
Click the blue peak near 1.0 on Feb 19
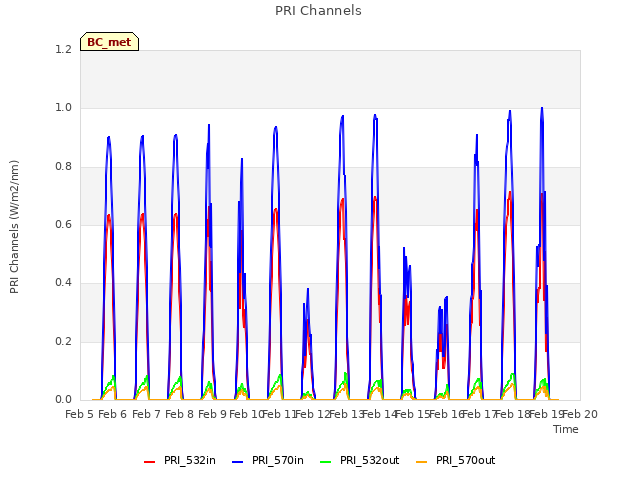(542, 109)
